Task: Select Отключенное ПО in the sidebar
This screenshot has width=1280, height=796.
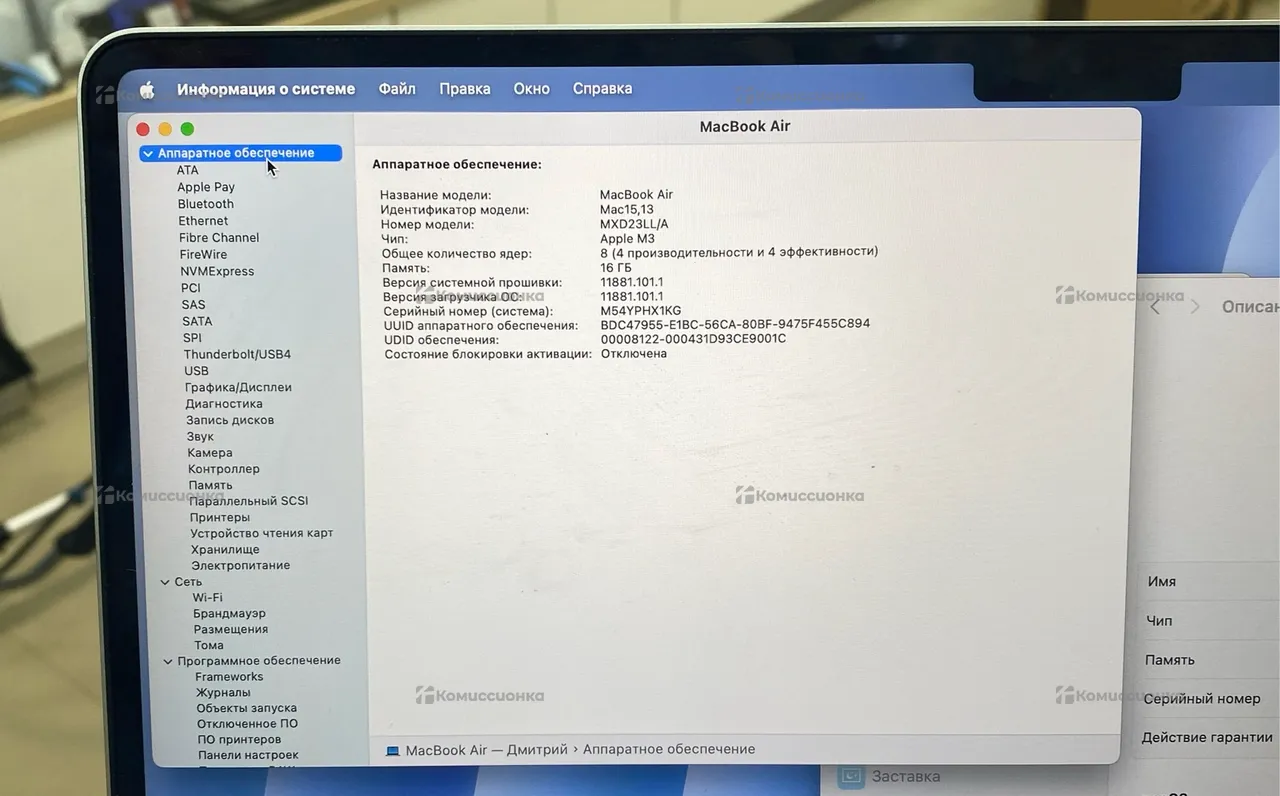Action: [x=247, y=724]
